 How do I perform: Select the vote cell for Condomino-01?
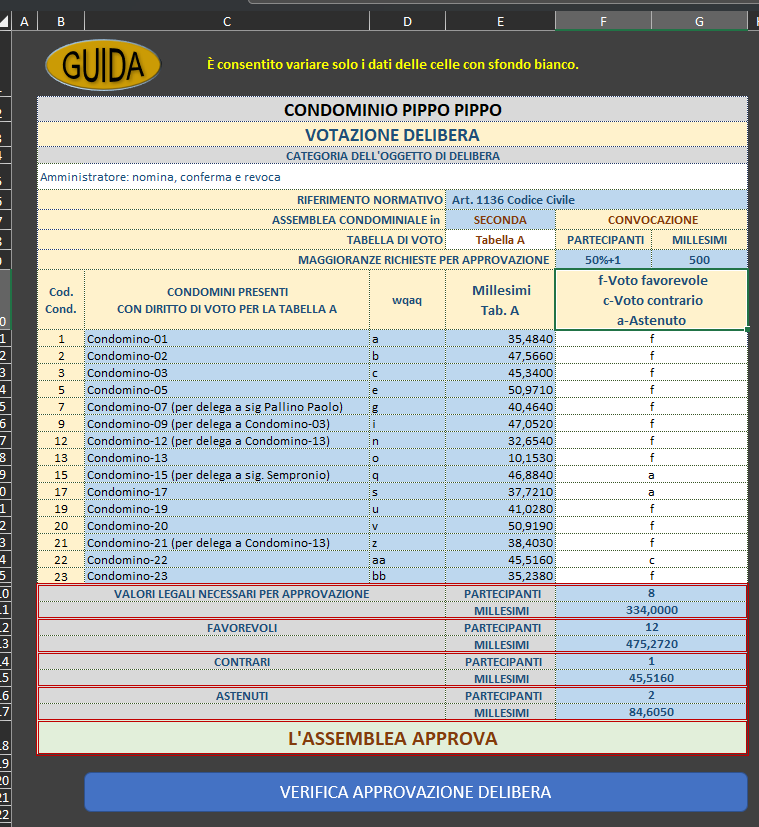coord(651,339)
